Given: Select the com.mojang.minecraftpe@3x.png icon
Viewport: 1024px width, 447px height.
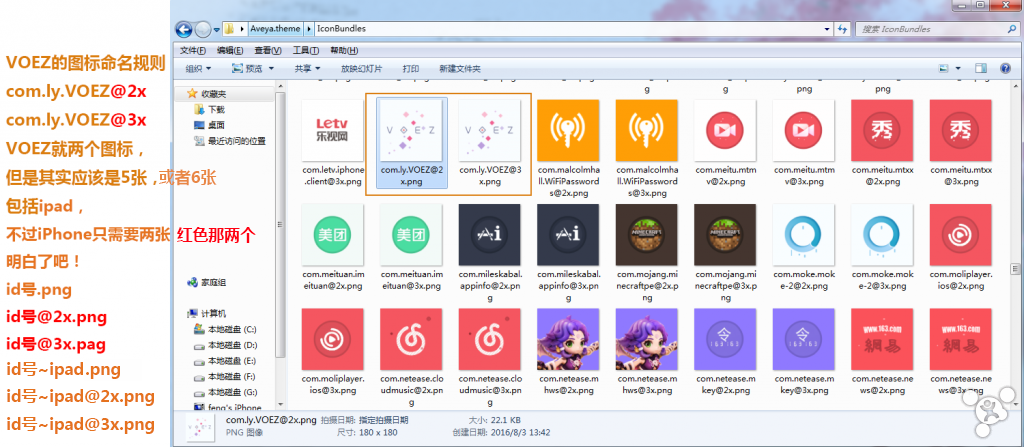Looking at the screenshot, I should 725,235.
